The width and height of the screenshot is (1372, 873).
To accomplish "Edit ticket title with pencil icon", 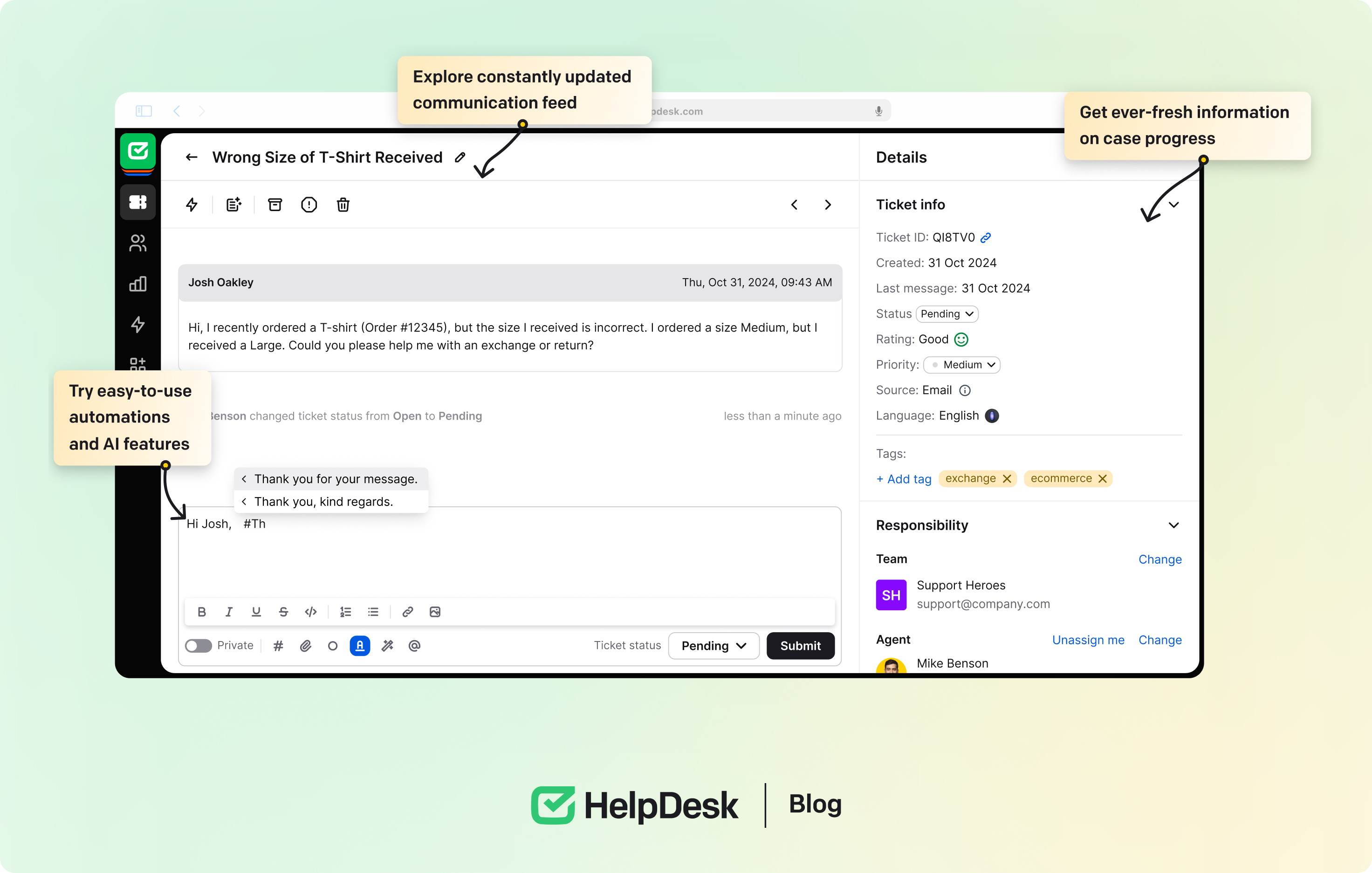I will [x=460, y=157].
